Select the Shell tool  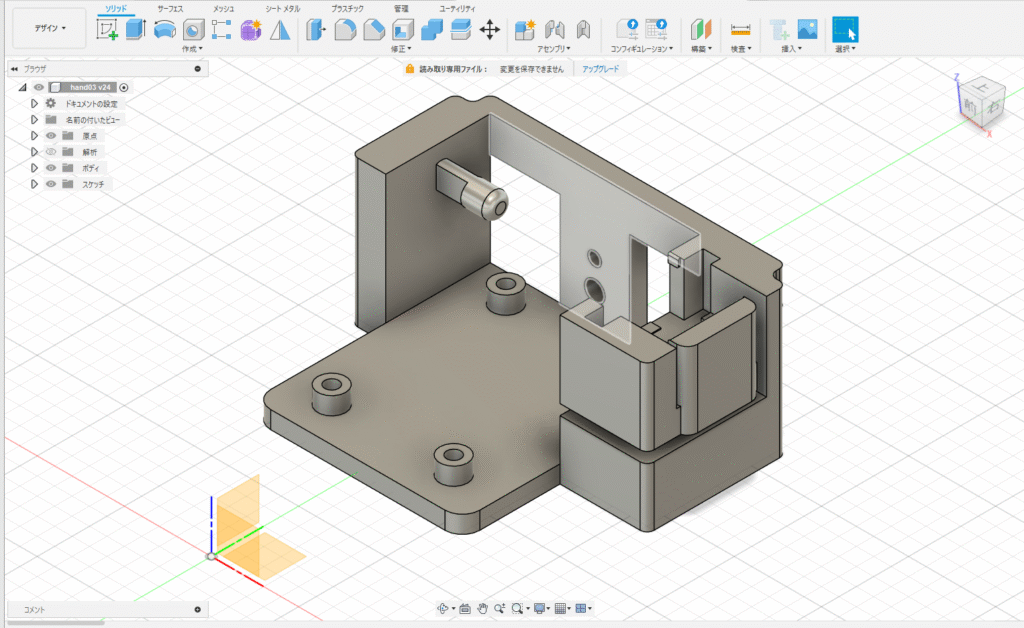[403, 29]
